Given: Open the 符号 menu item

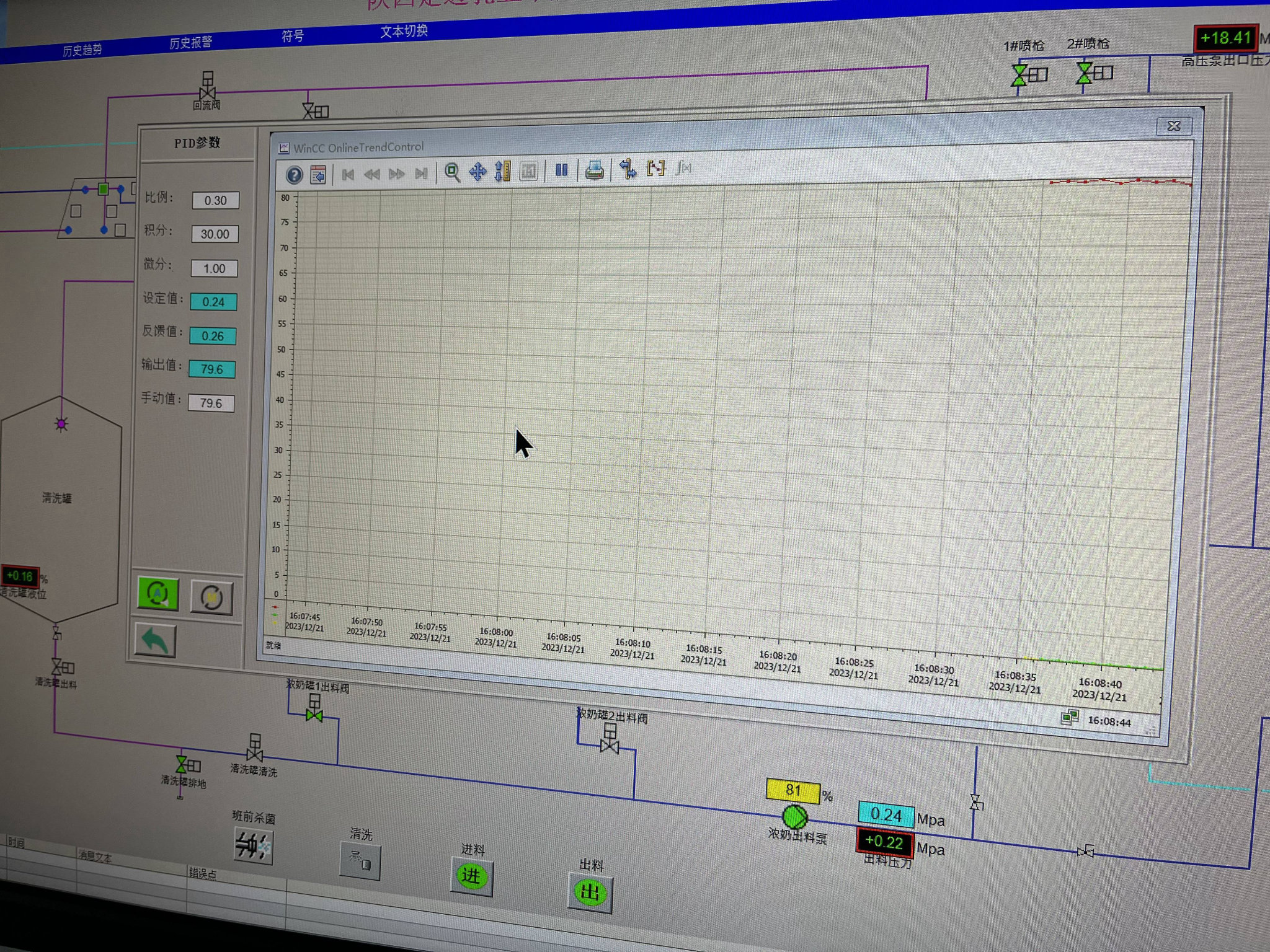Looking at the screenshot, I should pyautogui.click(x=293, y=36).
